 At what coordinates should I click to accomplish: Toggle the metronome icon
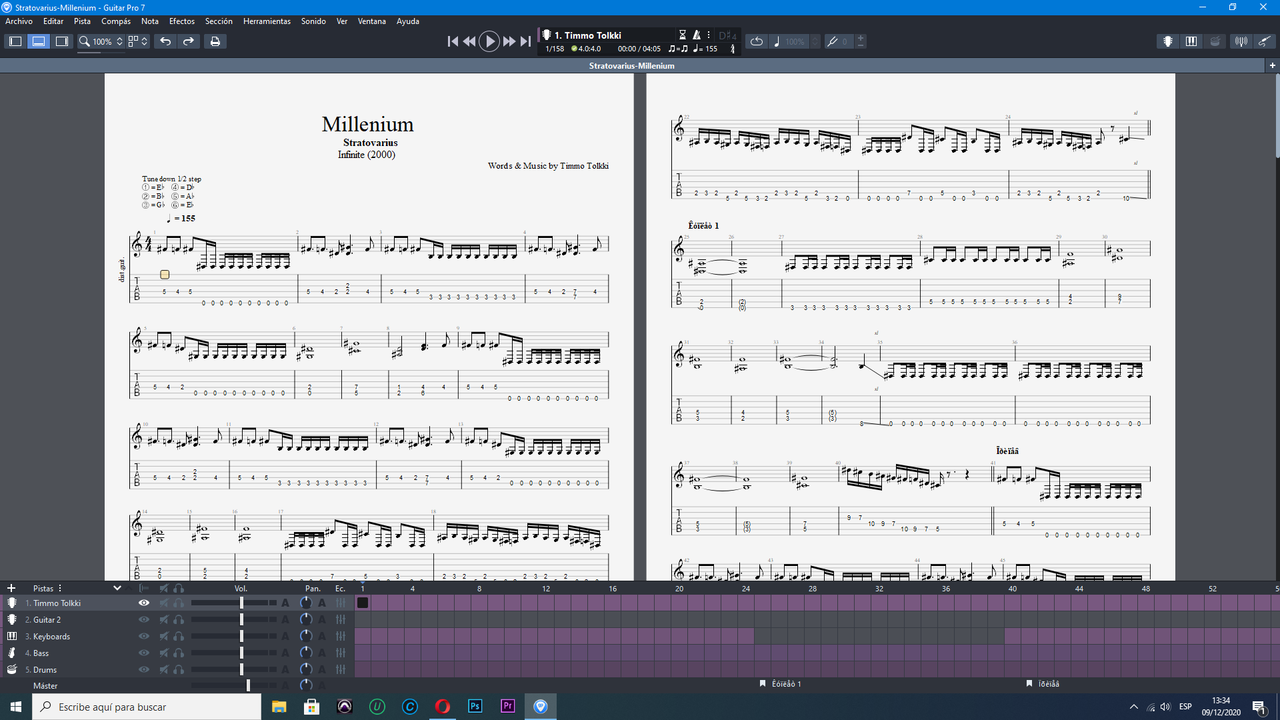pyautogui.click(x=697, y=35)
